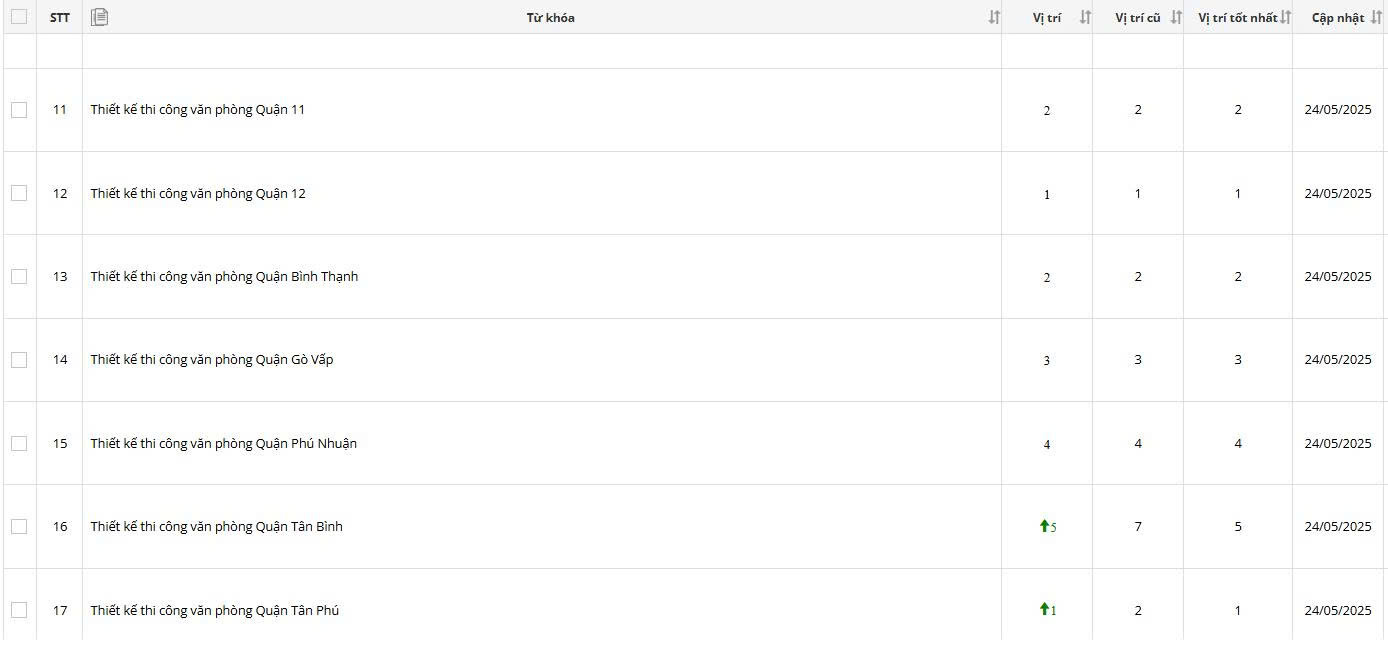
Task: Select the Quận Phú Nhuận keyword row
Action: click(x=223, y=444)
